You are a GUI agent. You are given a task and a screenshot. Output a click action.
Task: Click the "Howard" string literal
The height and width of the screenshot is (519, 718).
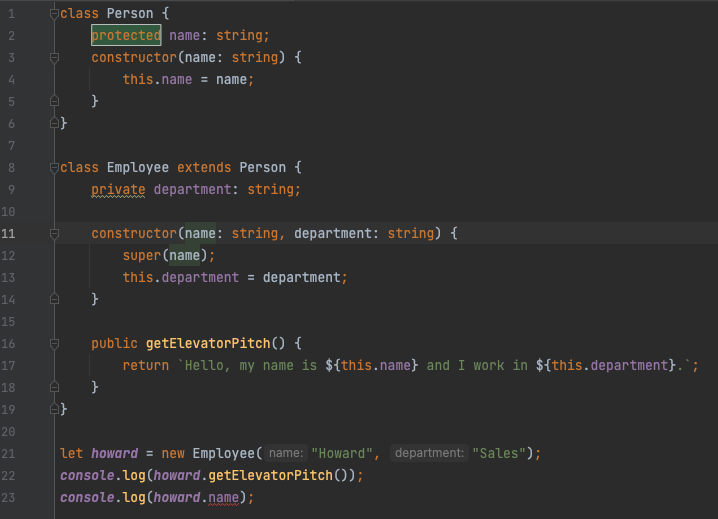point(342,453)
